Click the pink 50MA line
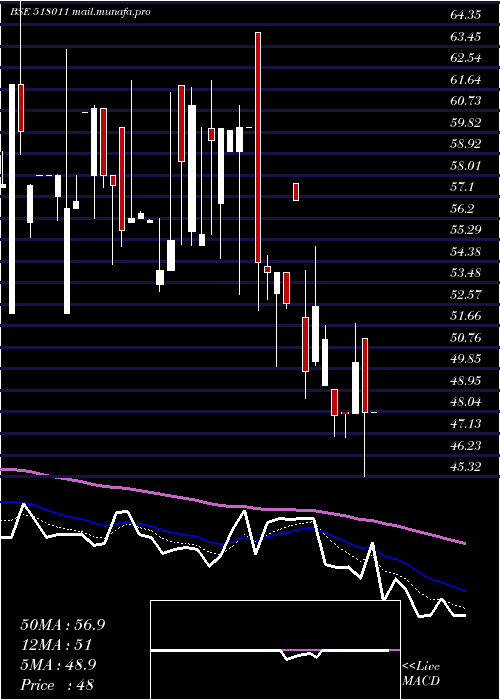The width and height of the screenshot is (500, 700). [232, 505]
